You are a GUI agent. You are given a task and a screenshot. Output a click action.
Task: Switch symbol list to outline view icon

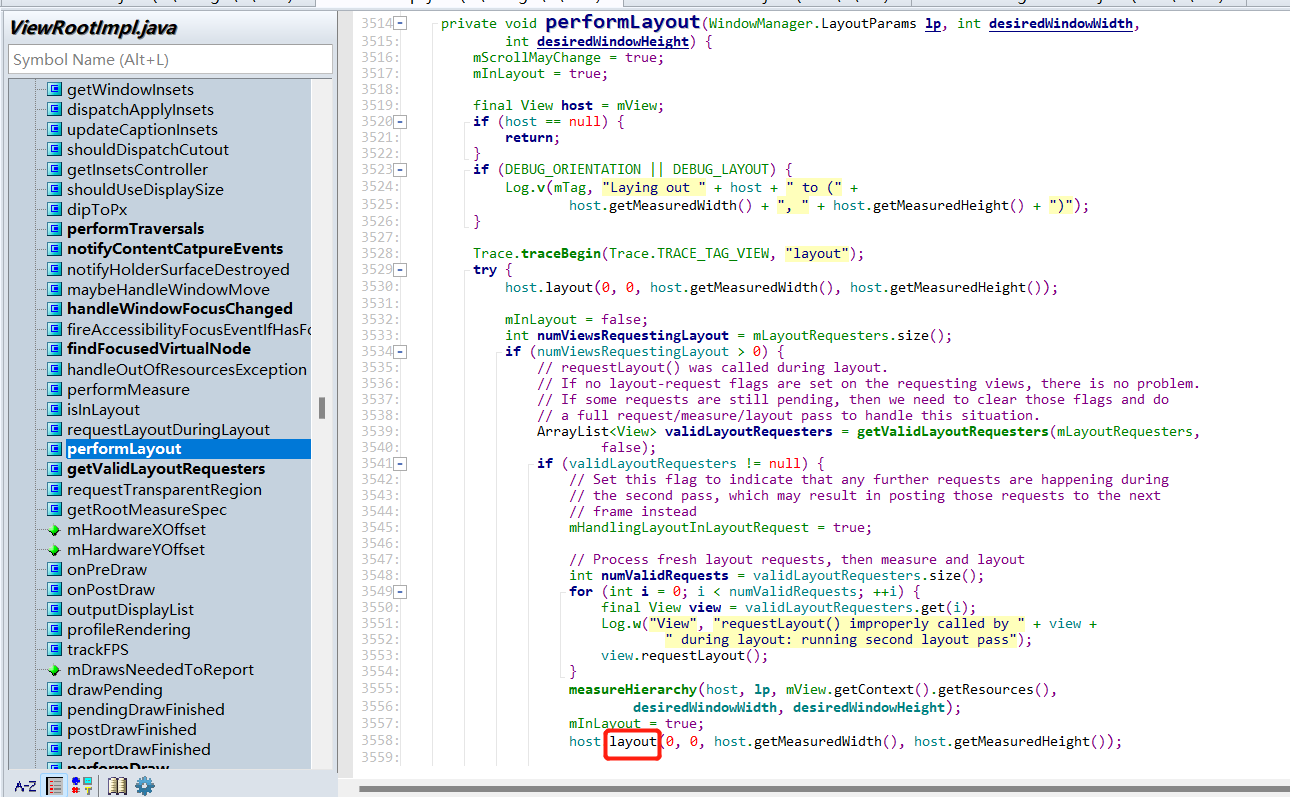pos(56,786)
